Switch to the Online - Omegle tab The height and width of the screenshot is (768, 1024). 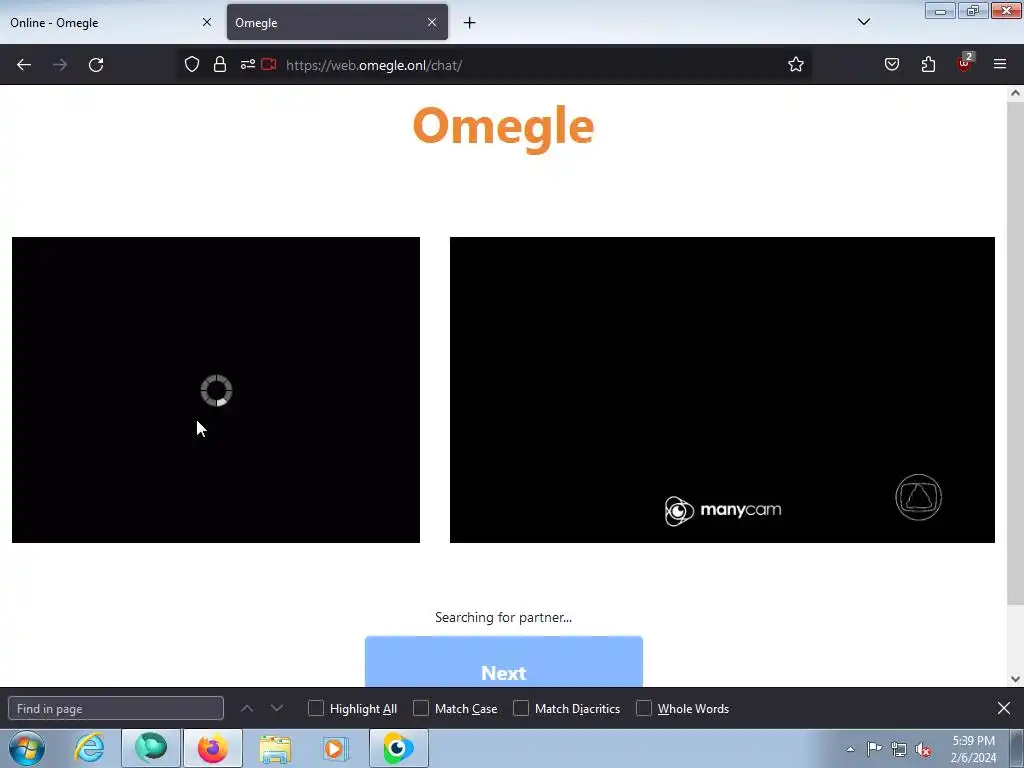(x=104, y=23)
